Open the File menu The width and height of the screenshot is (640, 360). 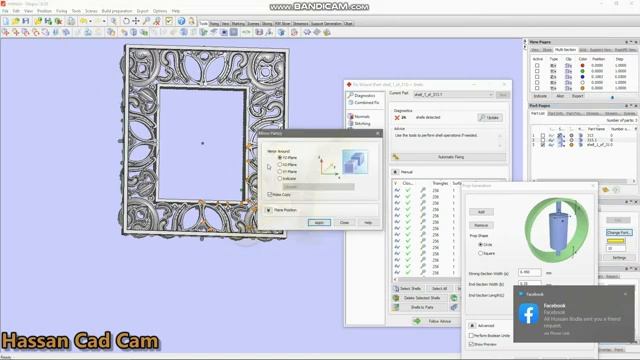[5, 11]
